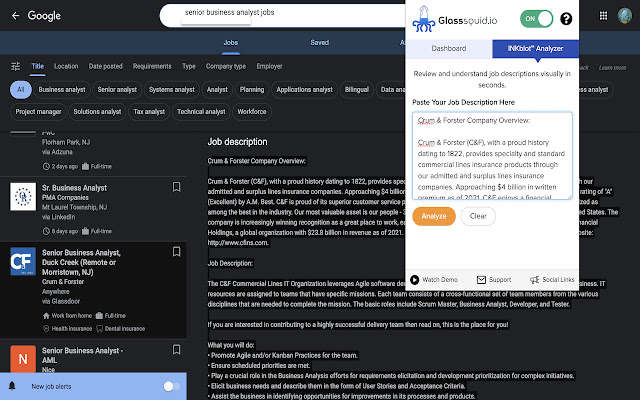This screenshot has width=640, height=400.
Task: Open the Senior Business Analyst, Duck Creek listing title
Action: click(81, 262)
